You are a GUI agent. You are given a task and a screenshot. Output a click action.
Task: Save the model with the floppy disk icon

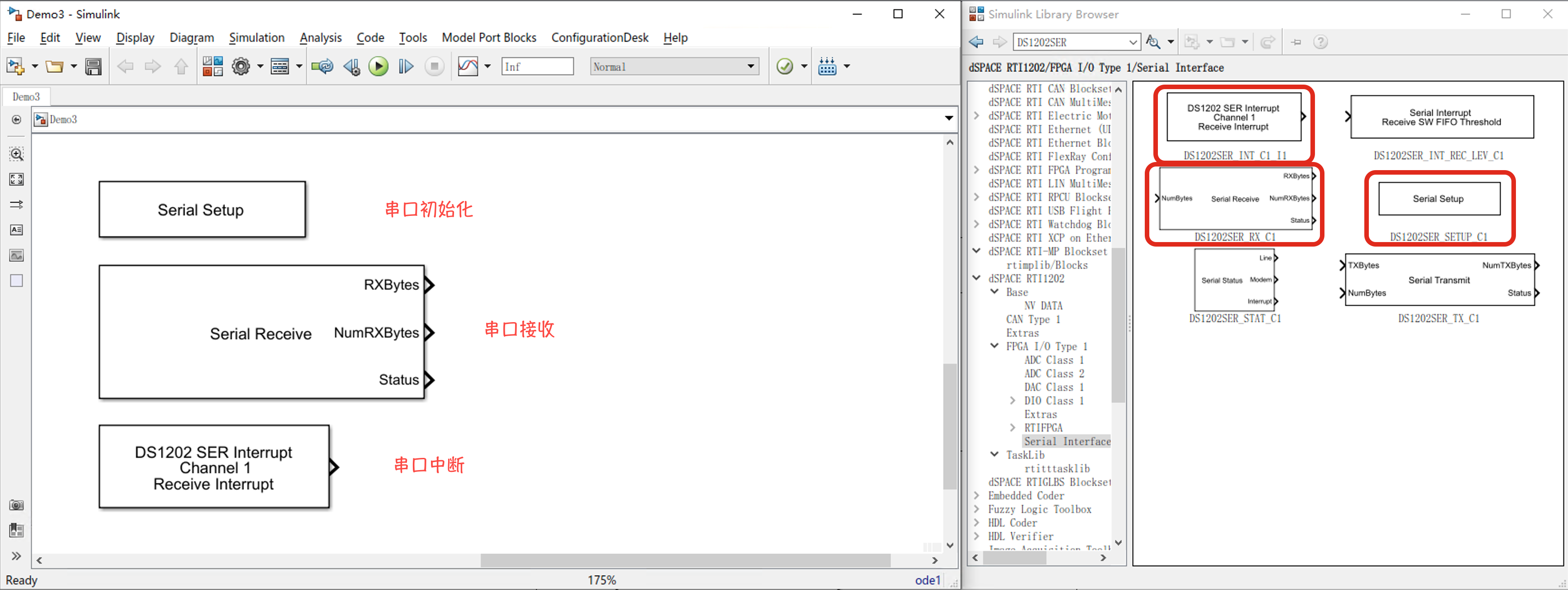pyautogui.click(x=93, y=67)
